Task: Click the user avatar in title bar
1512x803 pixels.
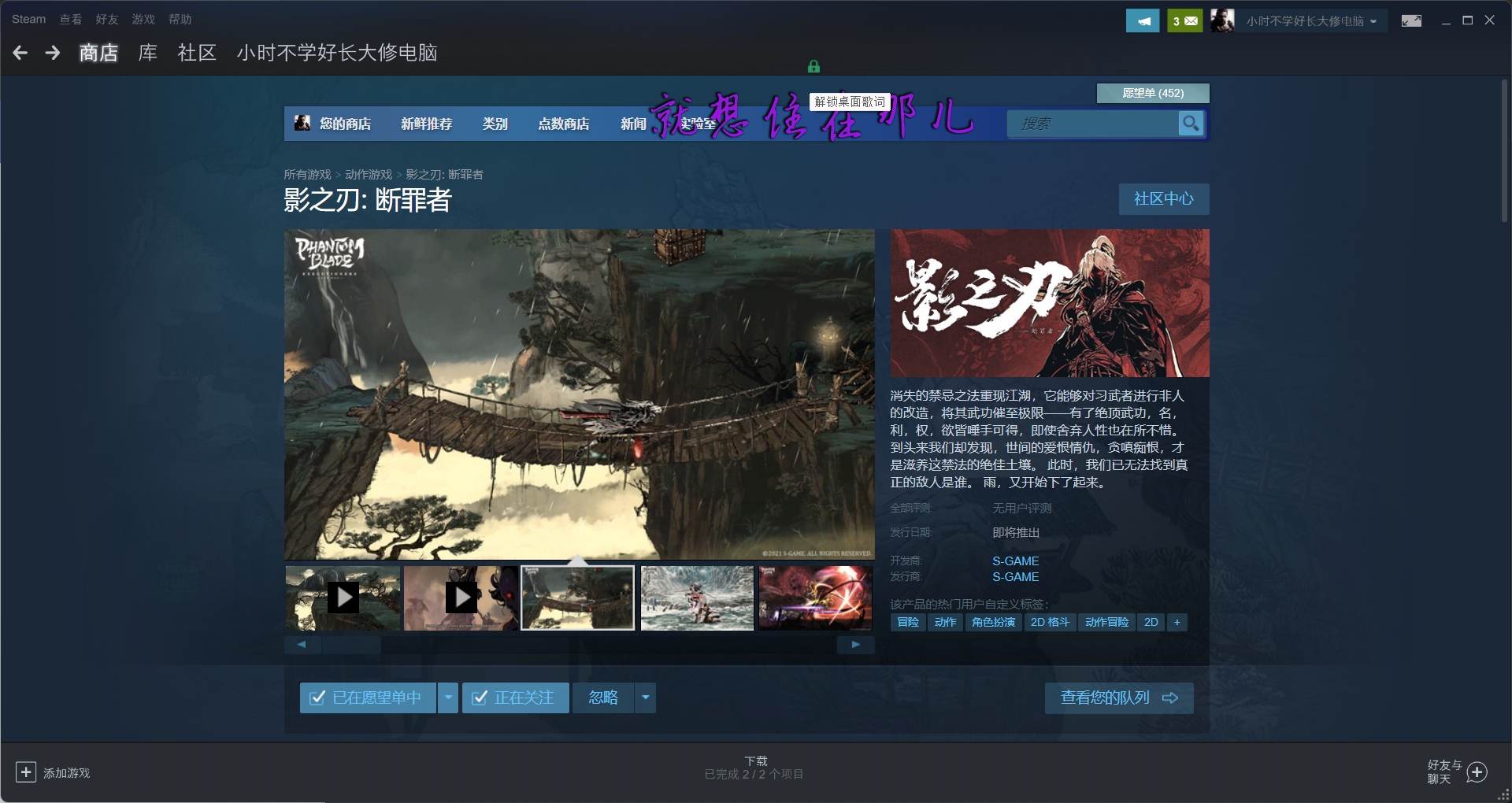Action: click(x=1222, y=21)
